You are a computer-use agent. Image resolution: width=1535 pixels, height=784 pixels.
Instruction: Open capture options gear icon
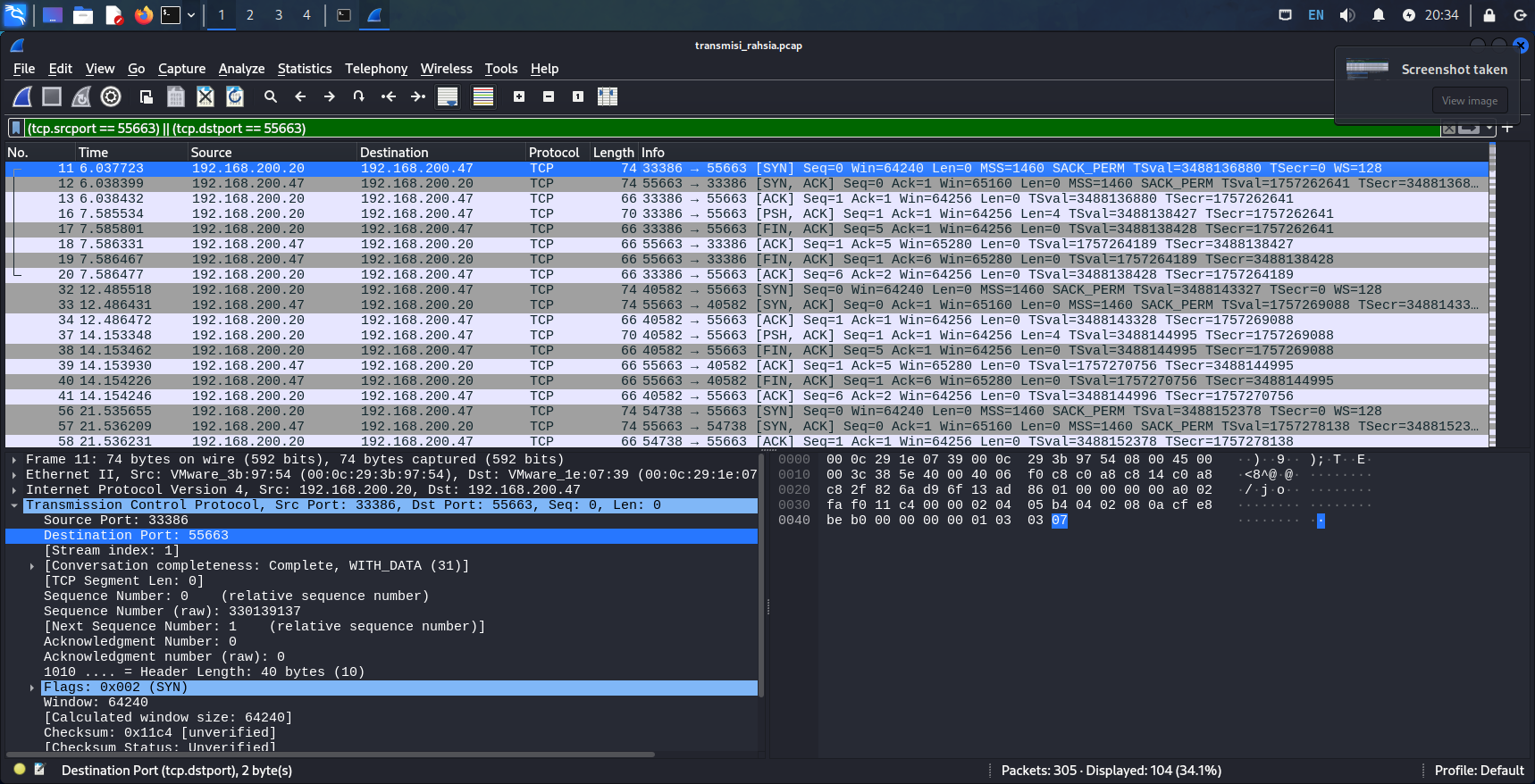111,96
